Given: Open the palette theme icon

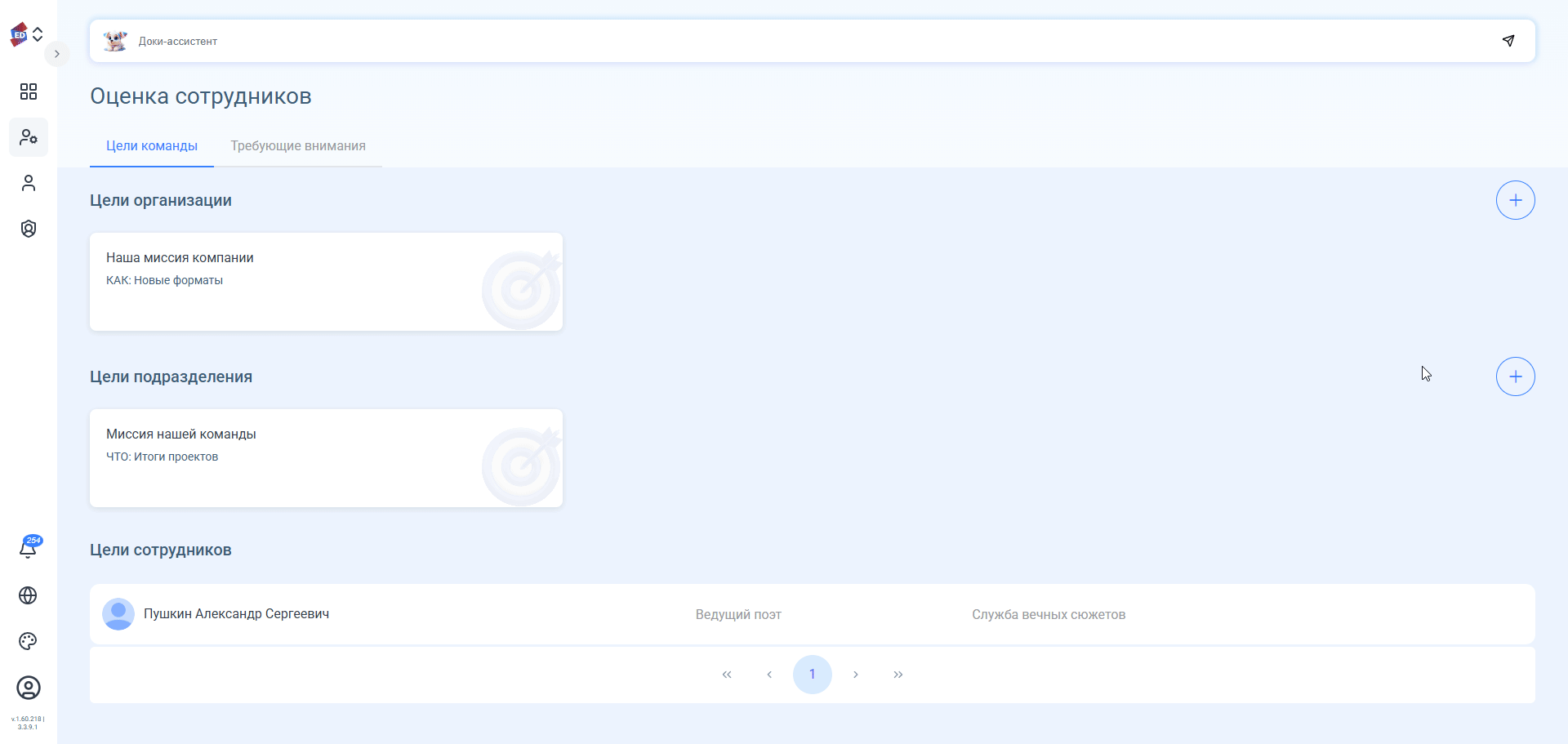Looking at the screenshot, I should [28, 641].
